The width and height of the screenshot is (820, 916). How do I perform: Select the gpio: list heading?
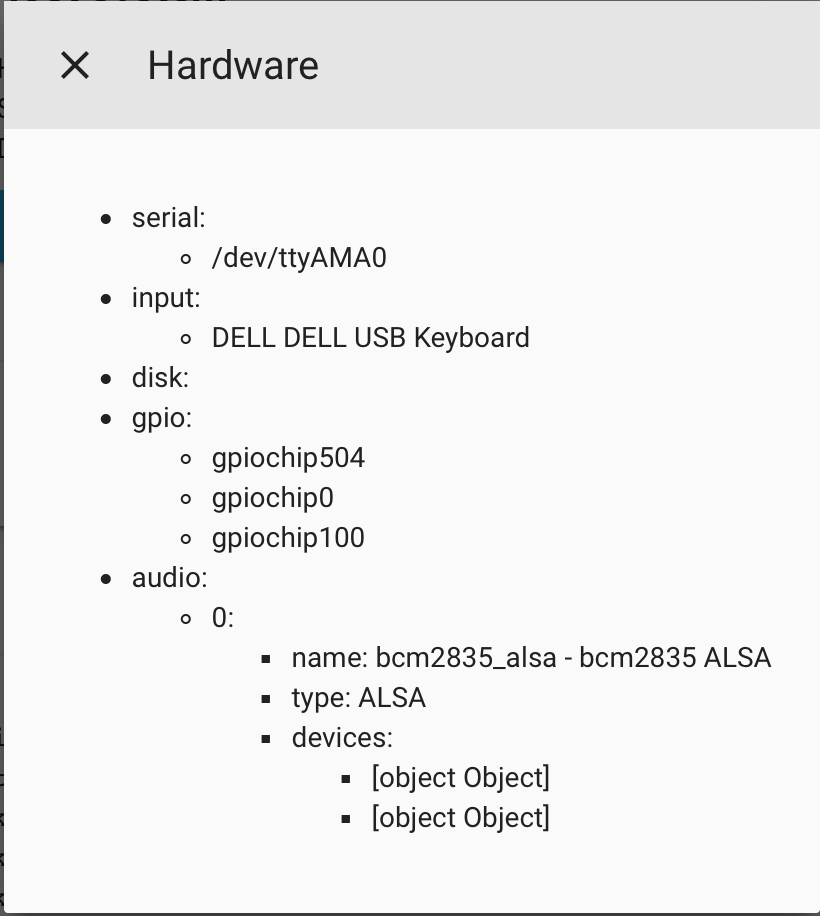tap(162, 418)
